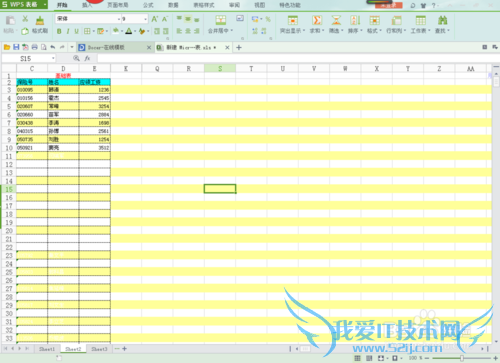Image resolution: width=500 pixels, height=363 pixels.
Task: Click the Redo arrow icon
Action: (x=62, y=47)
